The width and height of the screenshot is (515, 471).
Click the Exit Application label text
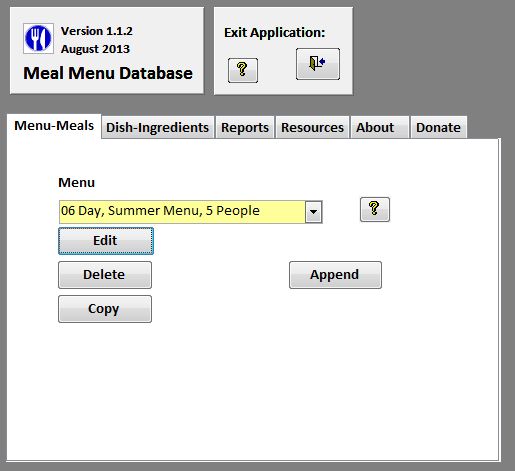coord(274,33)
